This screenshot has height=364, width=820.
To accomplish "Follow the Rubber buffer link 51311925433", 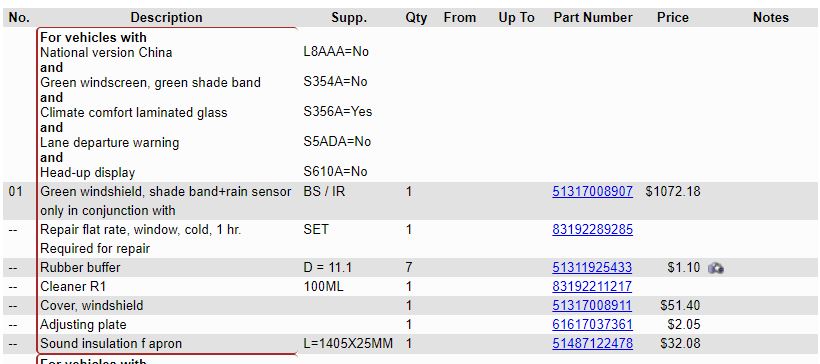I will 592,268.
